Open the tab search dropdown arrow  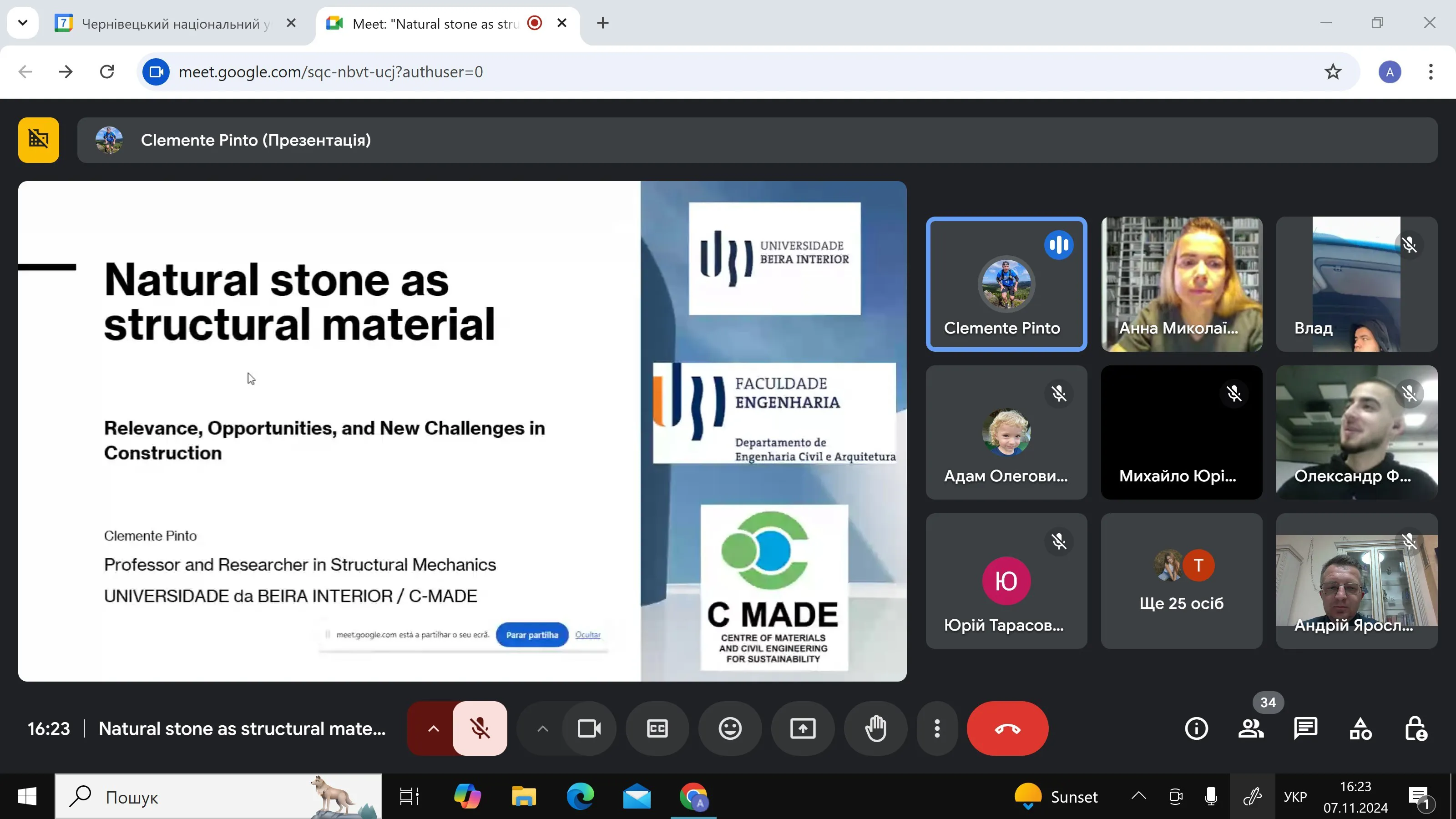click(23, 23)
